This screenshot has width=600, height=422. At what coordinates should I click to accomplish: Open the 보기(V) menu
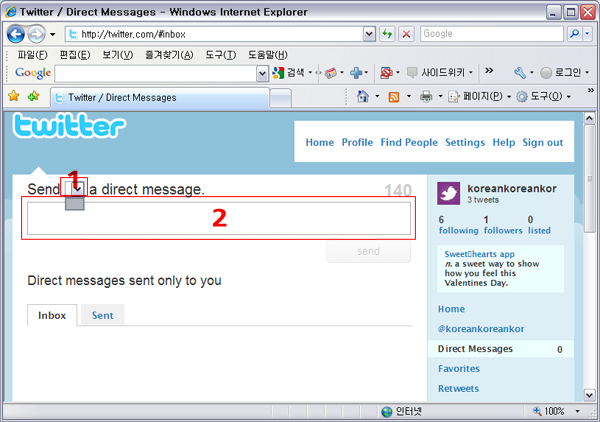pos(117,55)
